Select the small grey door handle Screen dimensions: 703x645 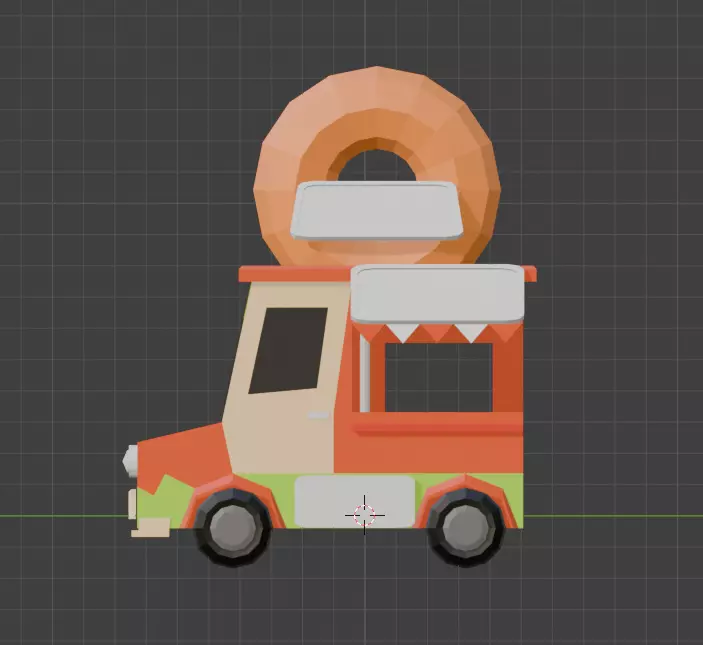coord(318,416)
